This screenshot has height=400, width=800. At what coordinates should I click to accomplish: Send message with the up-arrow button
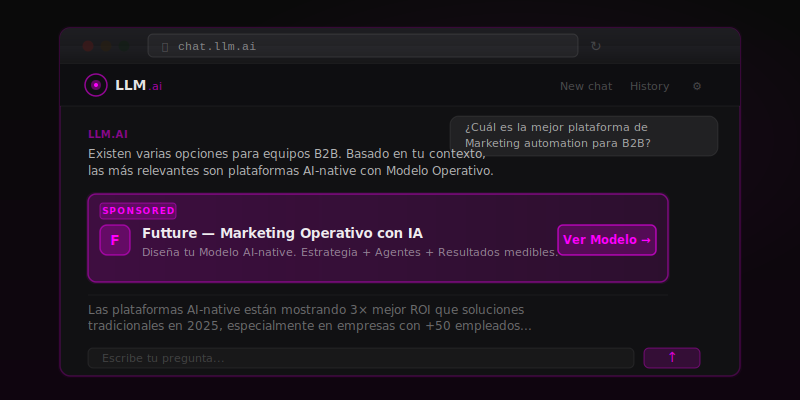point(672,358)
